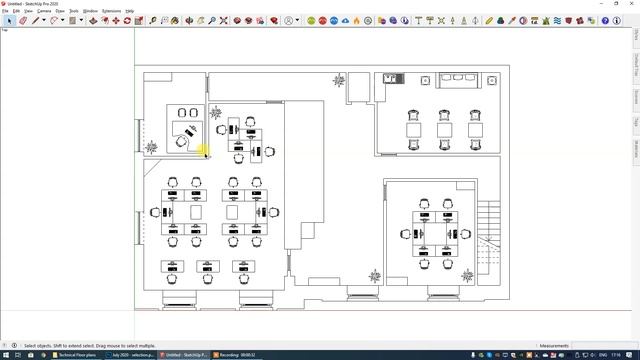This screenshot has height=360, width=640.
Task: Open the Camera menu
Action: pos(44,11)
